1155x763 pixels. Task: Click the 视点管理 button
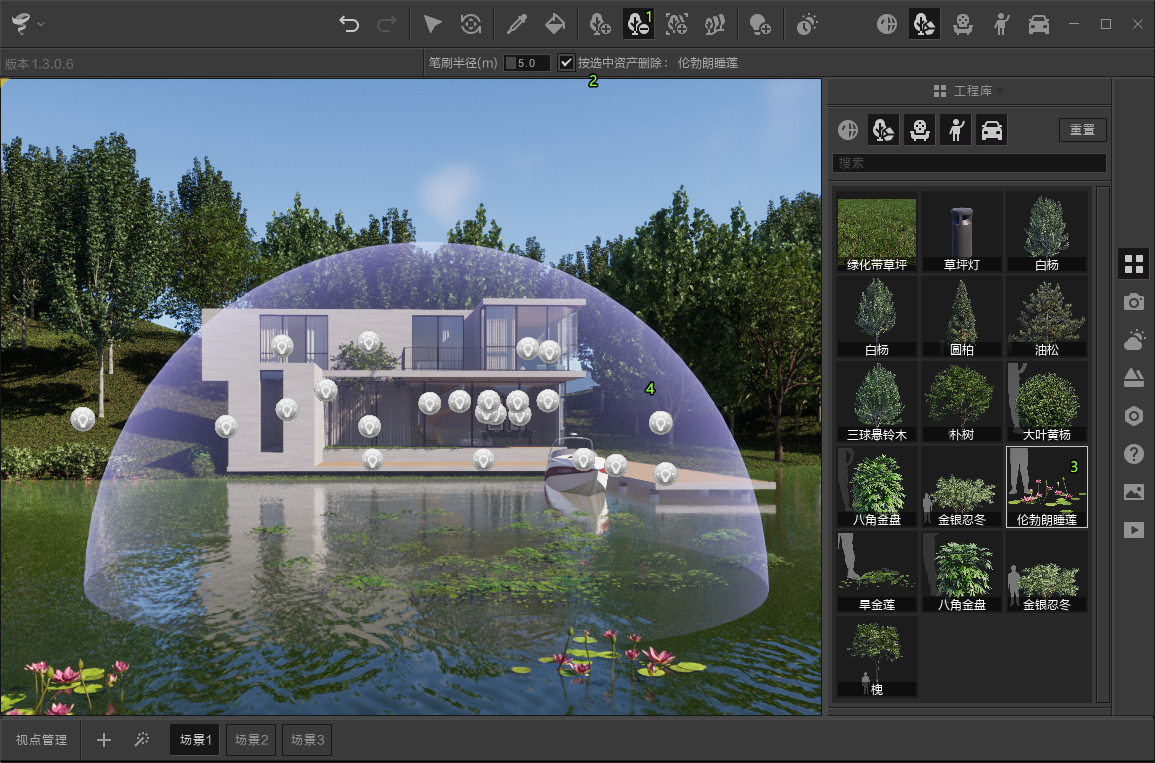coord(41,740)
